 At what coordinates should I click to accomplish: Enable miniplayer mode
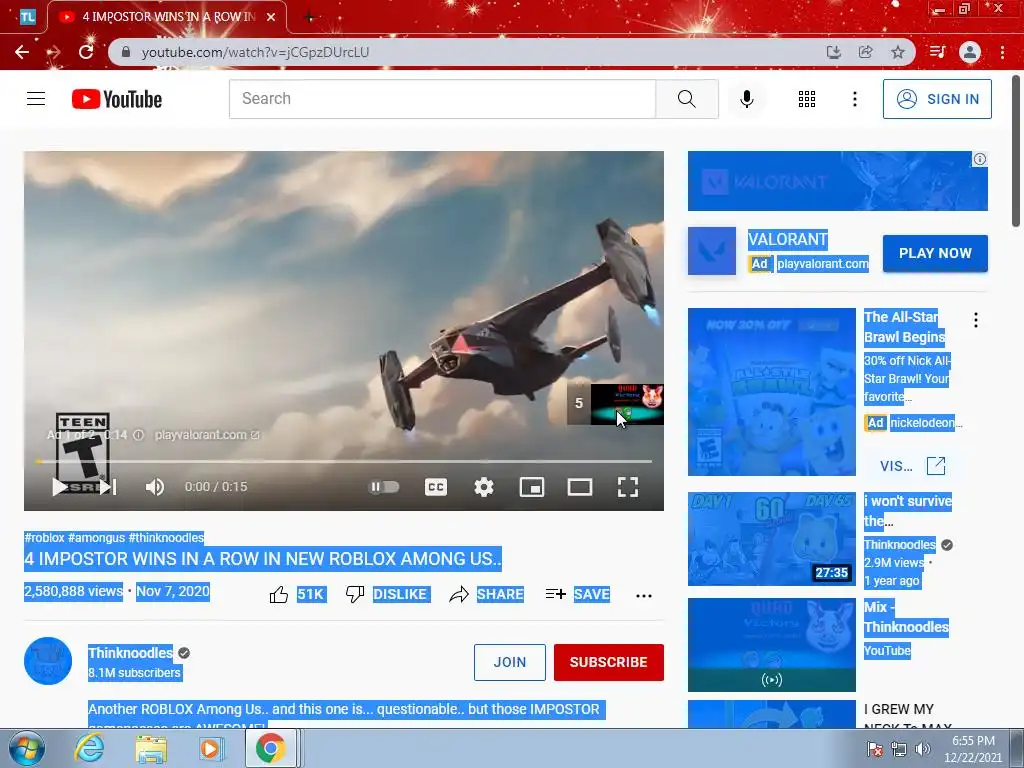click(532, 487)
